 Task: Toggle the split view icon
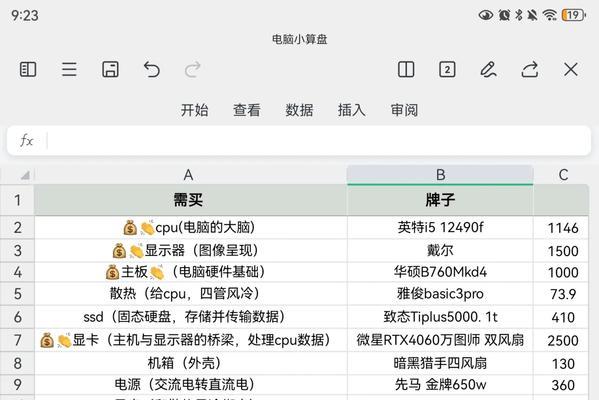tap(406, 70)
